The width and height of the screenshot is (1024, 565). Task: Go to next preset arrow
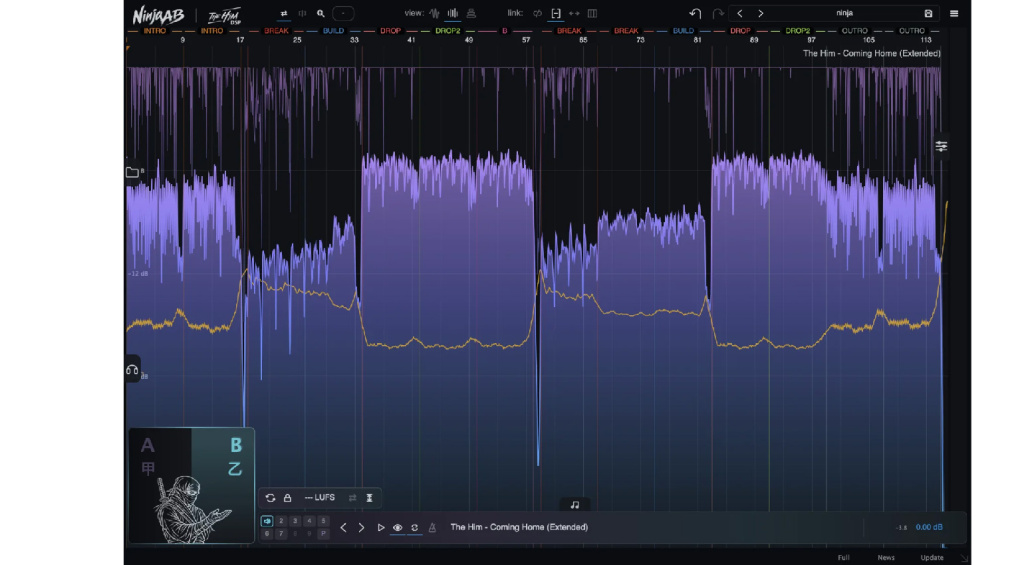(761, 13)
